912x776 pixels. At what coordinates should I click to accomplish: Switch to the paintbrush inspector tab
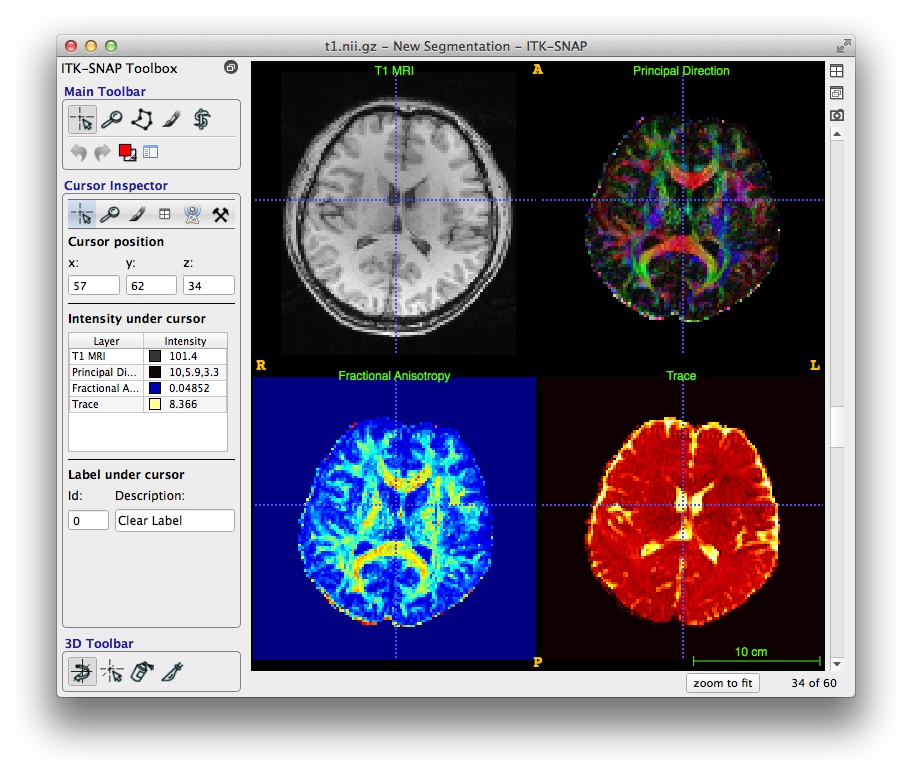tap(137, 214)
